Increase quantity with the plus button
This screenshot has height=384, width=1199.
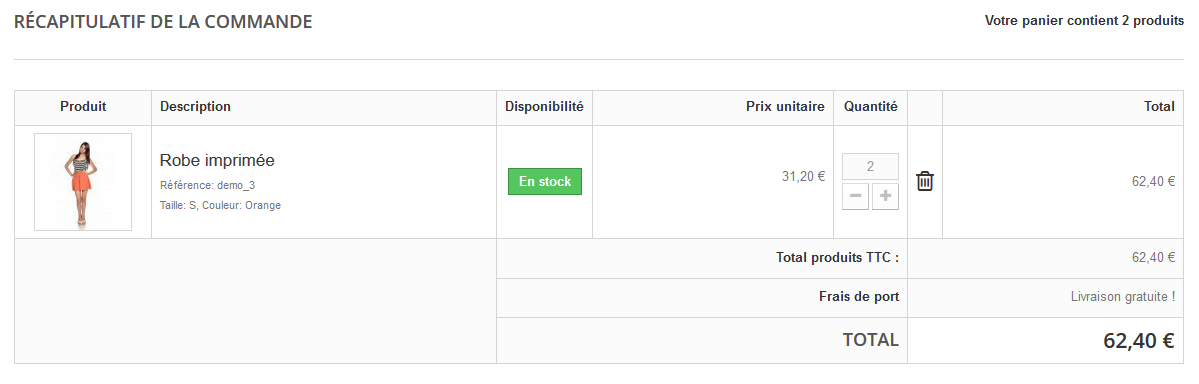885,196
